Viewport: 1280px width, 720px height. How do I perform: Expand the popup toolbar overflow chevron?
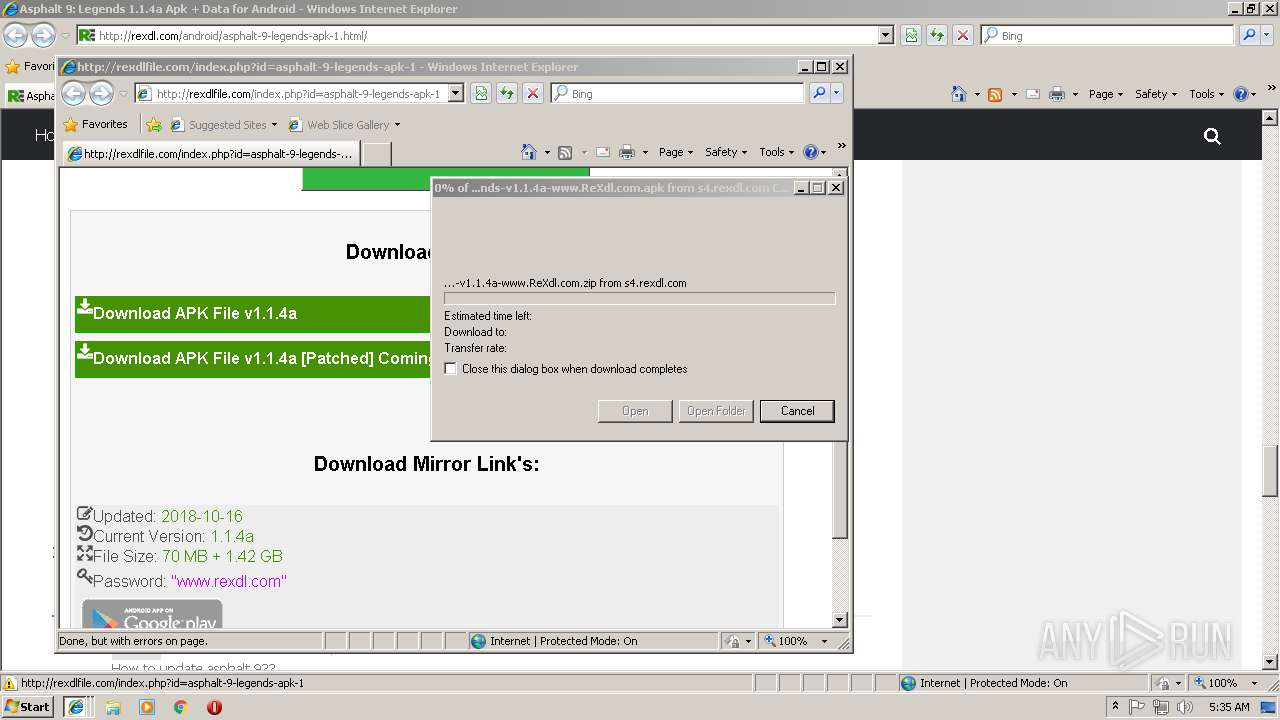(841, 146)
